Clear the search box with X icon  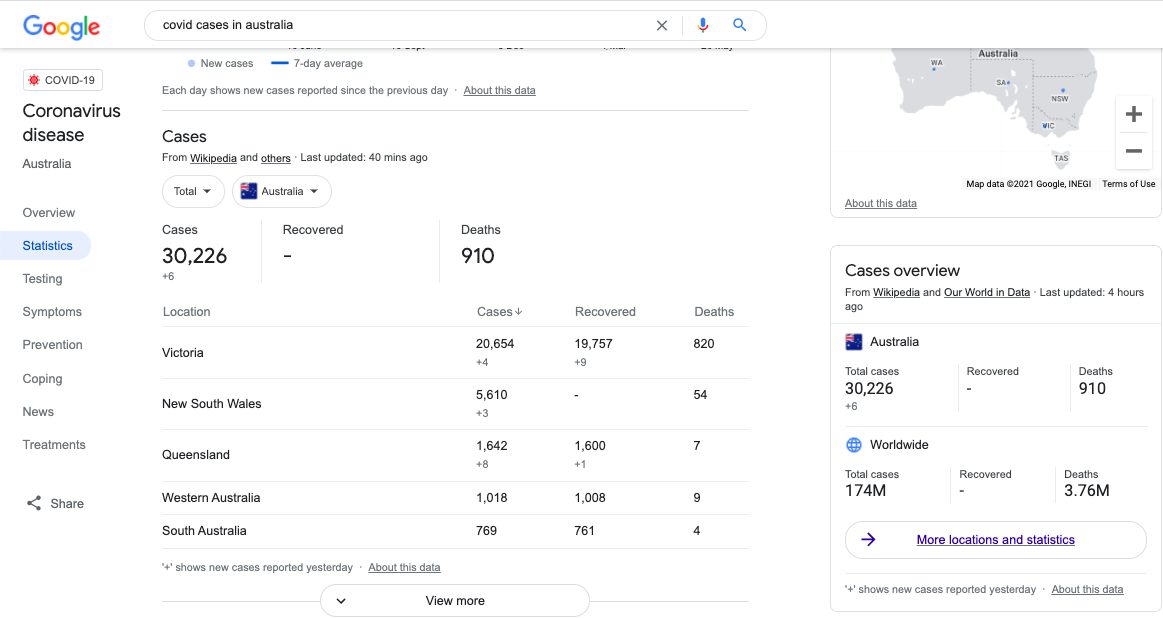662,25
